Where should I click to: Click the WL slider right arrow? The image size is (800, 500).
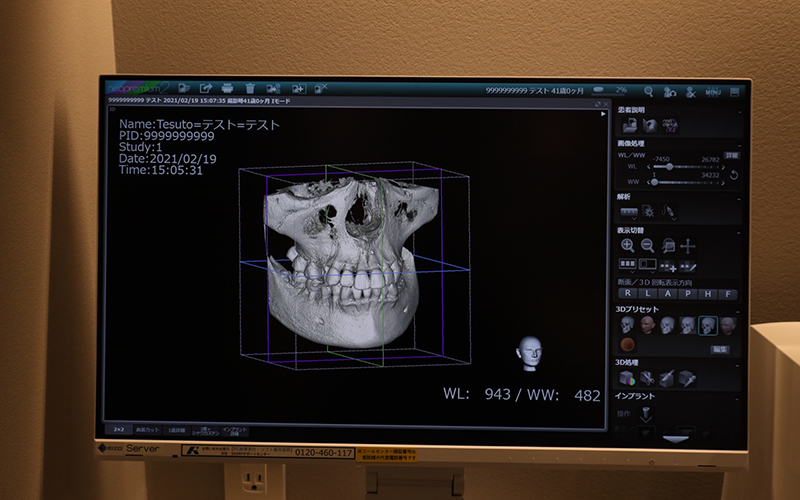(x=723, y=167)
